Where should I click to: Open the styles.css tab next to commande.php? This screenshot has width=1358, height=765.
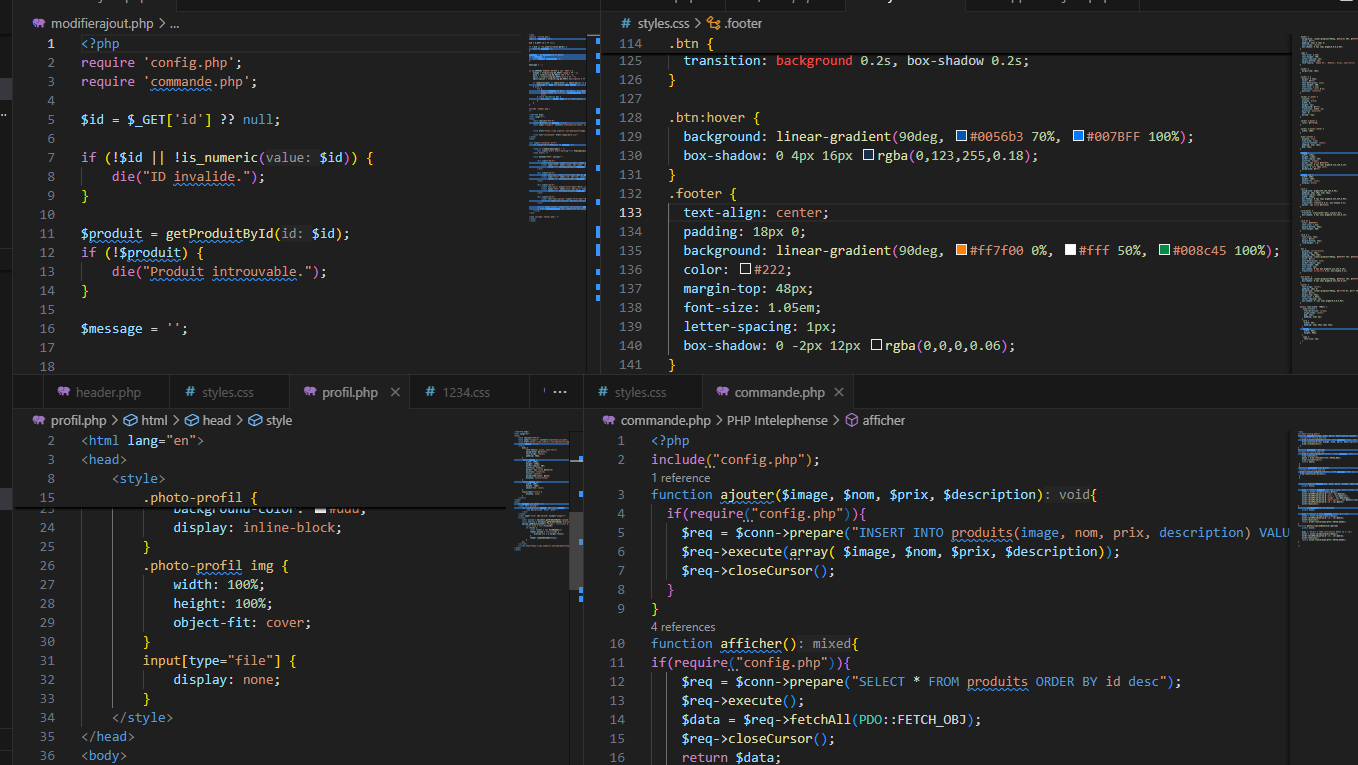(x=640, y=392)
